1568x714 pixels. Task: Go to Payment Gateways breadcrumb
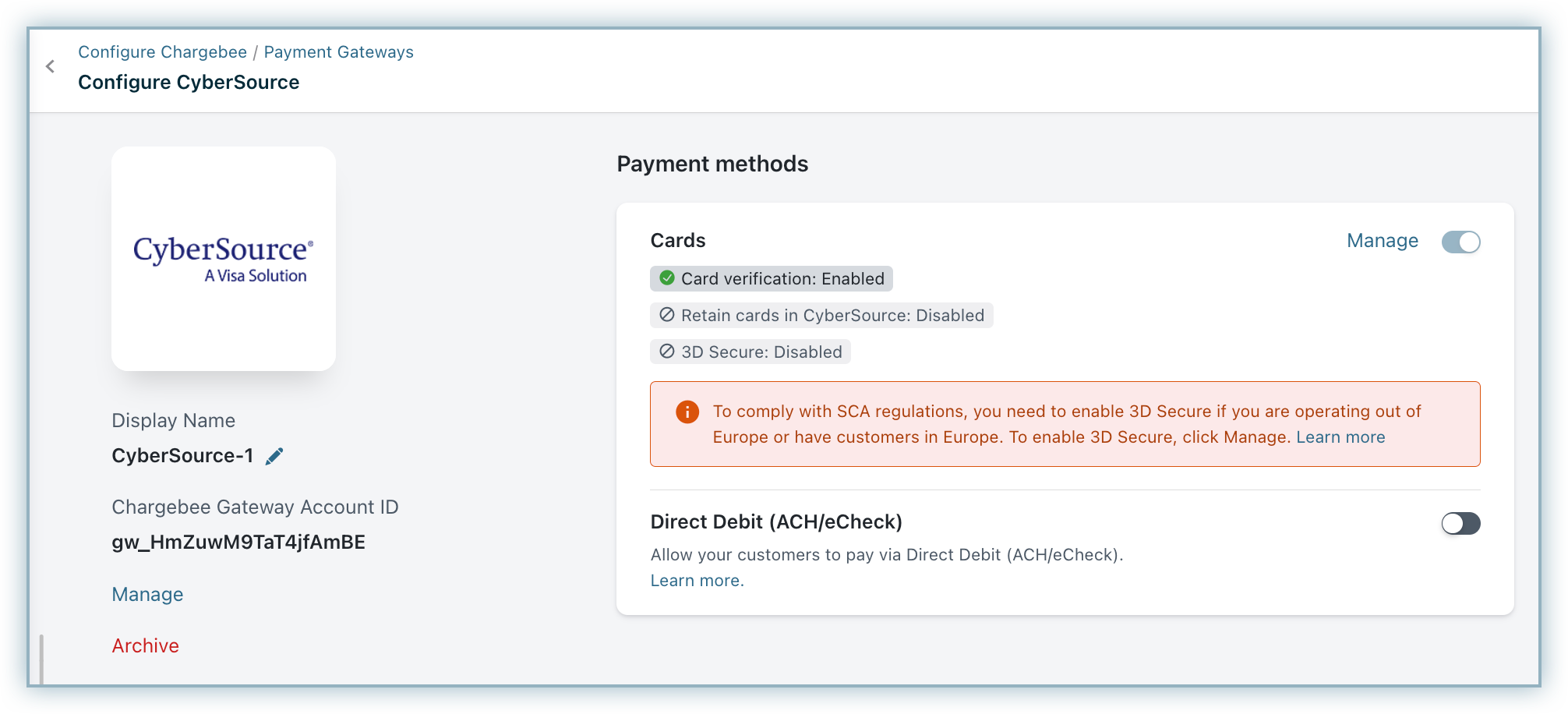coord(338,52)
